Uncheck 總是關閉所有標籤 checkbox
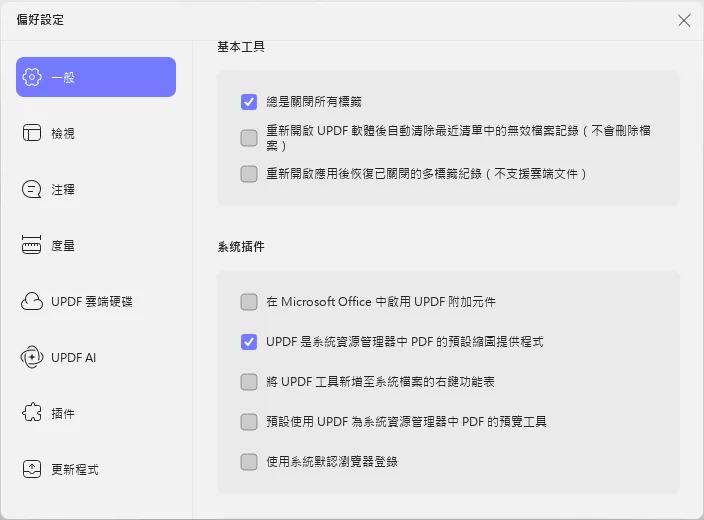The width and height of the screenshot is (704, 520). tap(249, 102)
